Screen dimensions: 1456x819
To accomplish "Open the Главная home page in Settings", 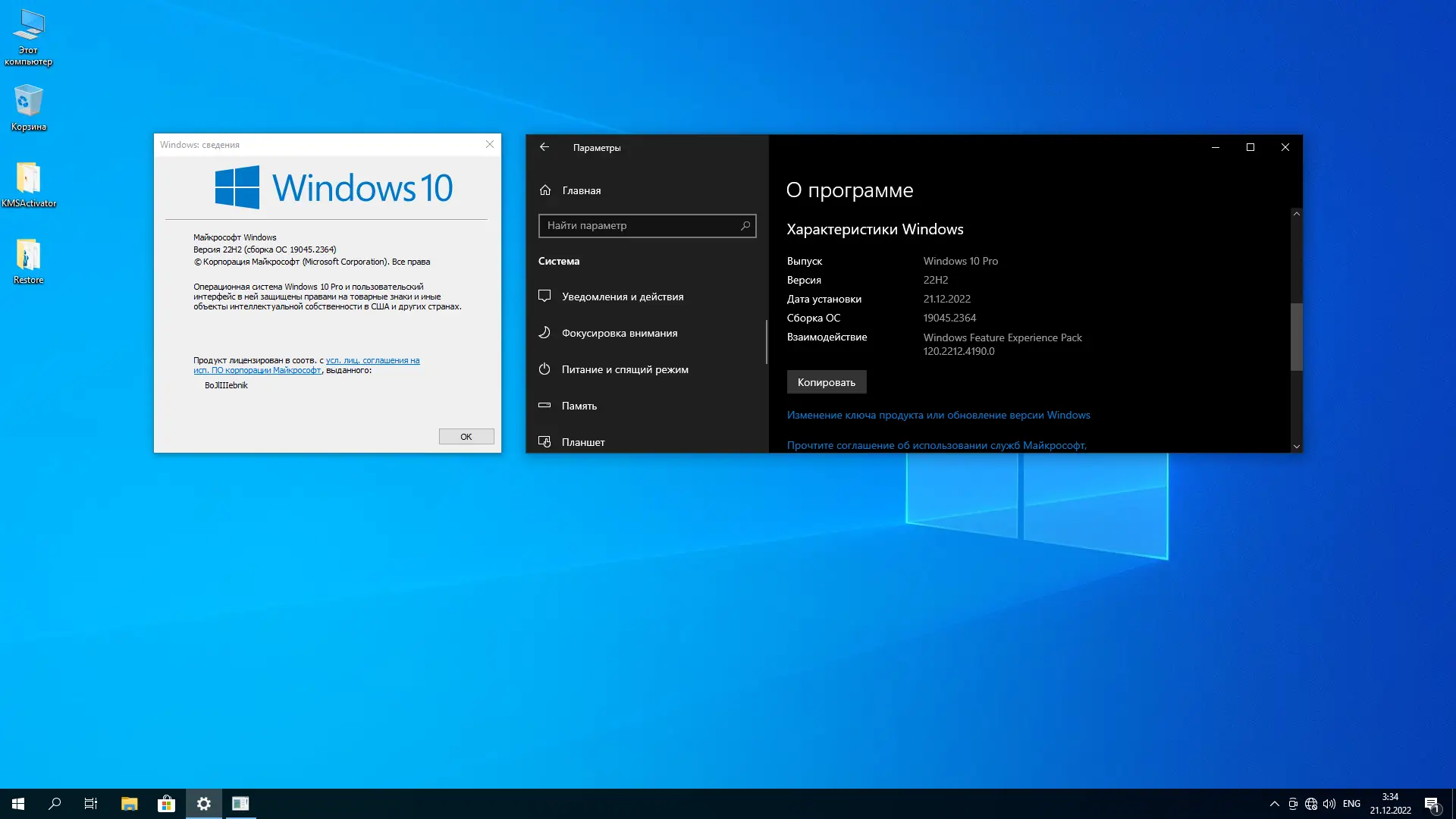I will click(x=581, y=190).
